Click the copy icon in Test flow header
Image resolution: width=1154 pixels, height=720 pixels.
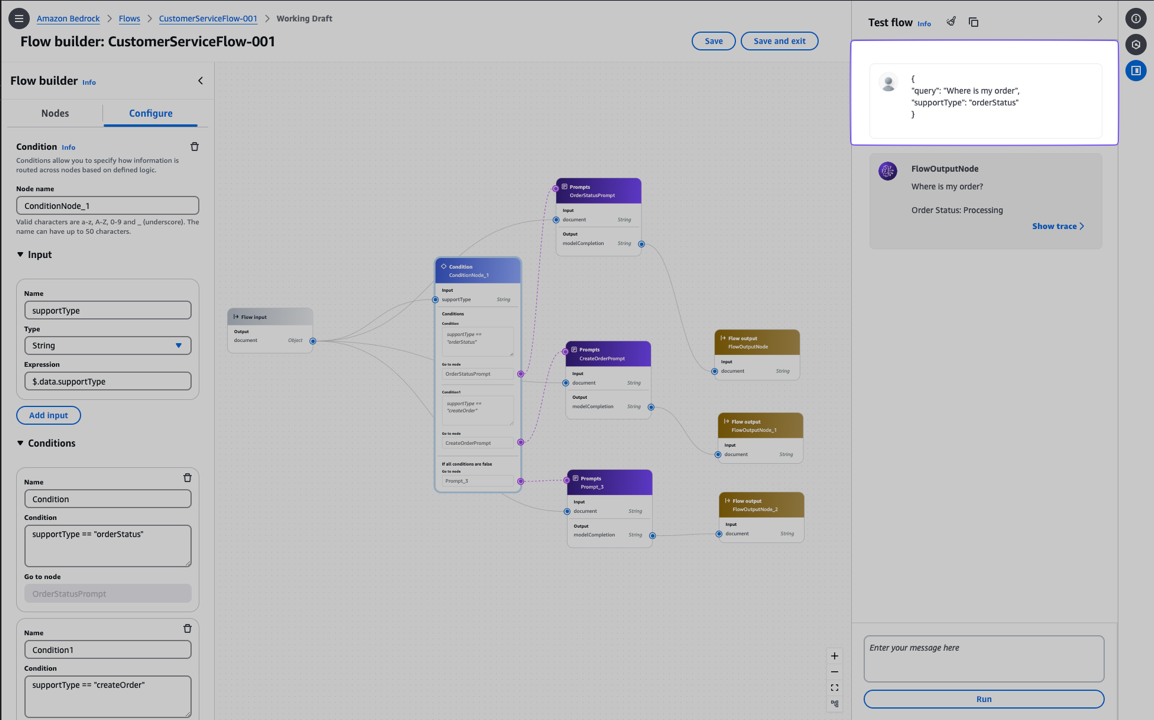pos(973,22)
